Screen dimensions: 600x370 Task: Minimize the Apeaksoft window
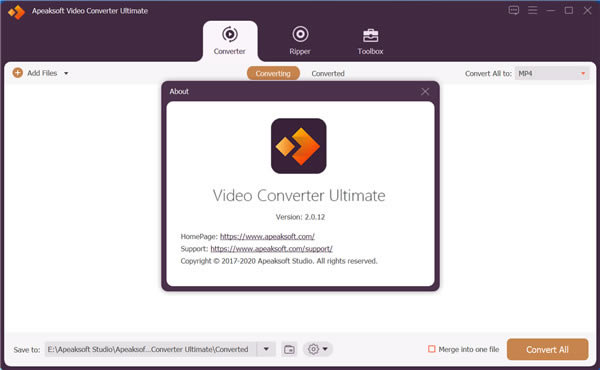pos(551,10)
